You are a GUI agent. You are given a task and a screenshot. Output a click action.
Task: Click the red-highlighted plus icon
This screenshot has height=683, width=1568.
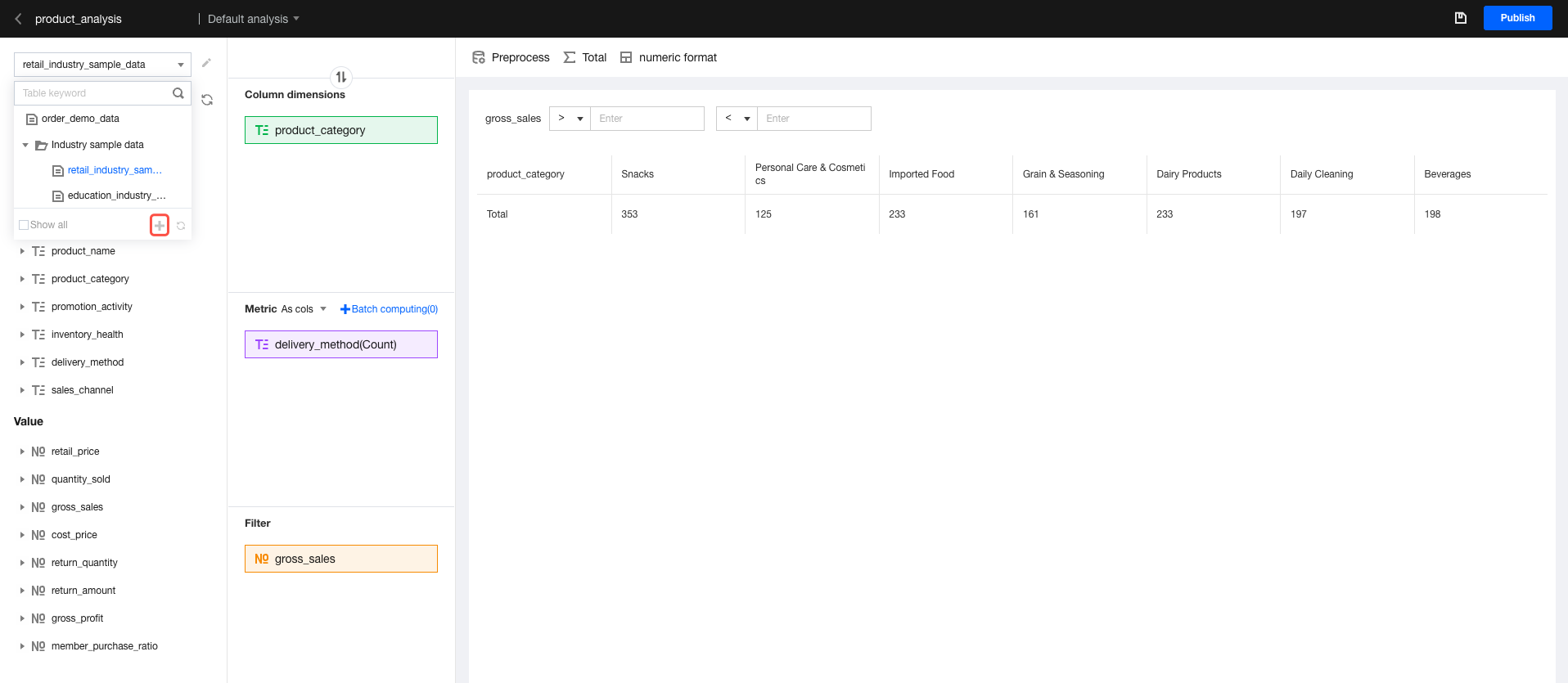coord(160,225)
